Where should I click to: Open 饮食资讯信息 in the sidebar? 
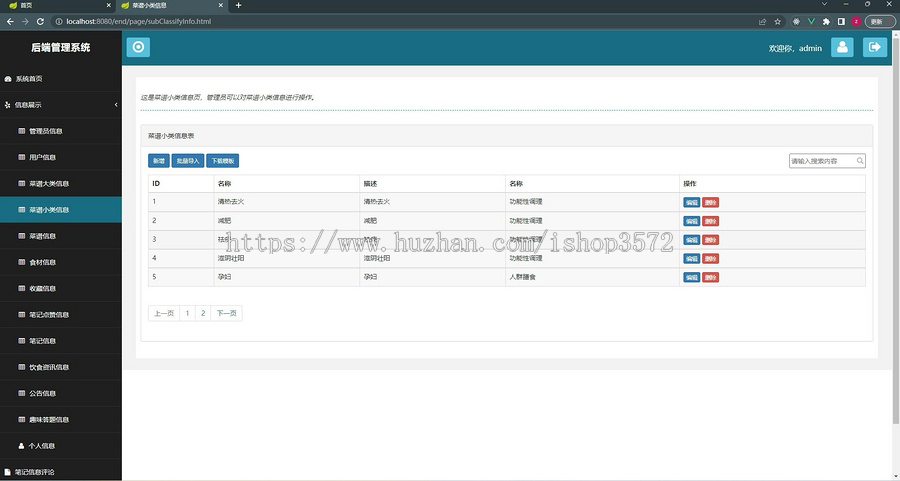(x=60, y=367)
